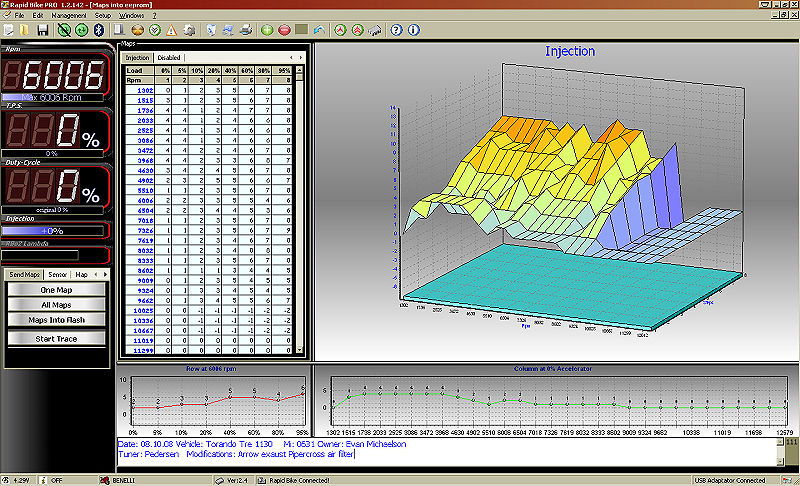Select the Sensor tab
The width and height of the screenshot is (800, 486).
(x=57, y=274)
